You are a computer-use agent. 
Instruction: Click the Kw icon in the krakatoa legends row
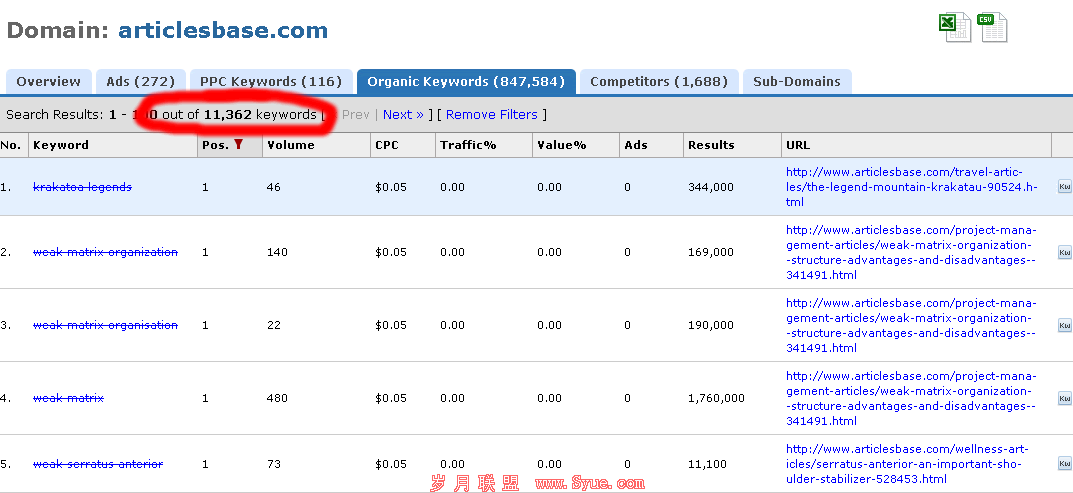click(1064, 187)
